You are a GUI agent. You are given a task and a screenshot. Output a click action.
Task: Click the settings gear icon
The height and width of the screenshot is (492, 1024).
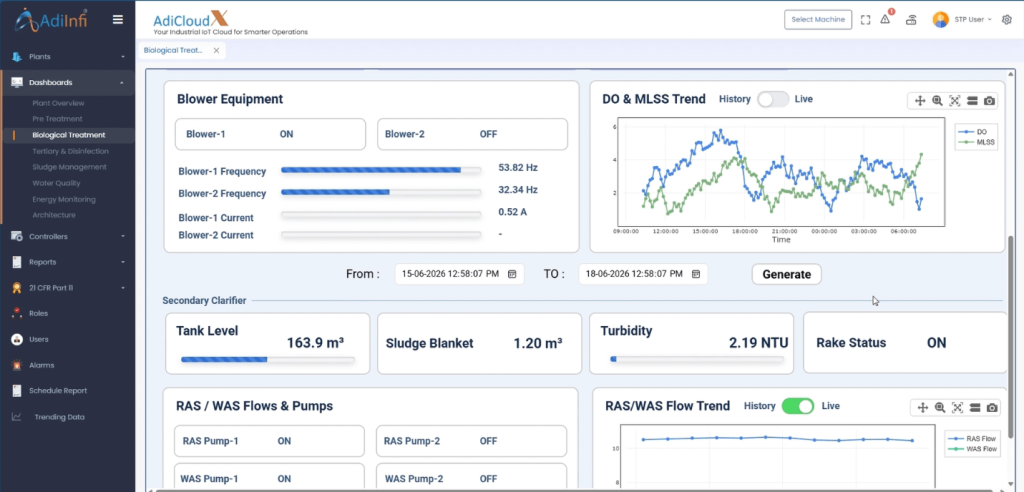pyautogui.click(x=1006, y=20)
